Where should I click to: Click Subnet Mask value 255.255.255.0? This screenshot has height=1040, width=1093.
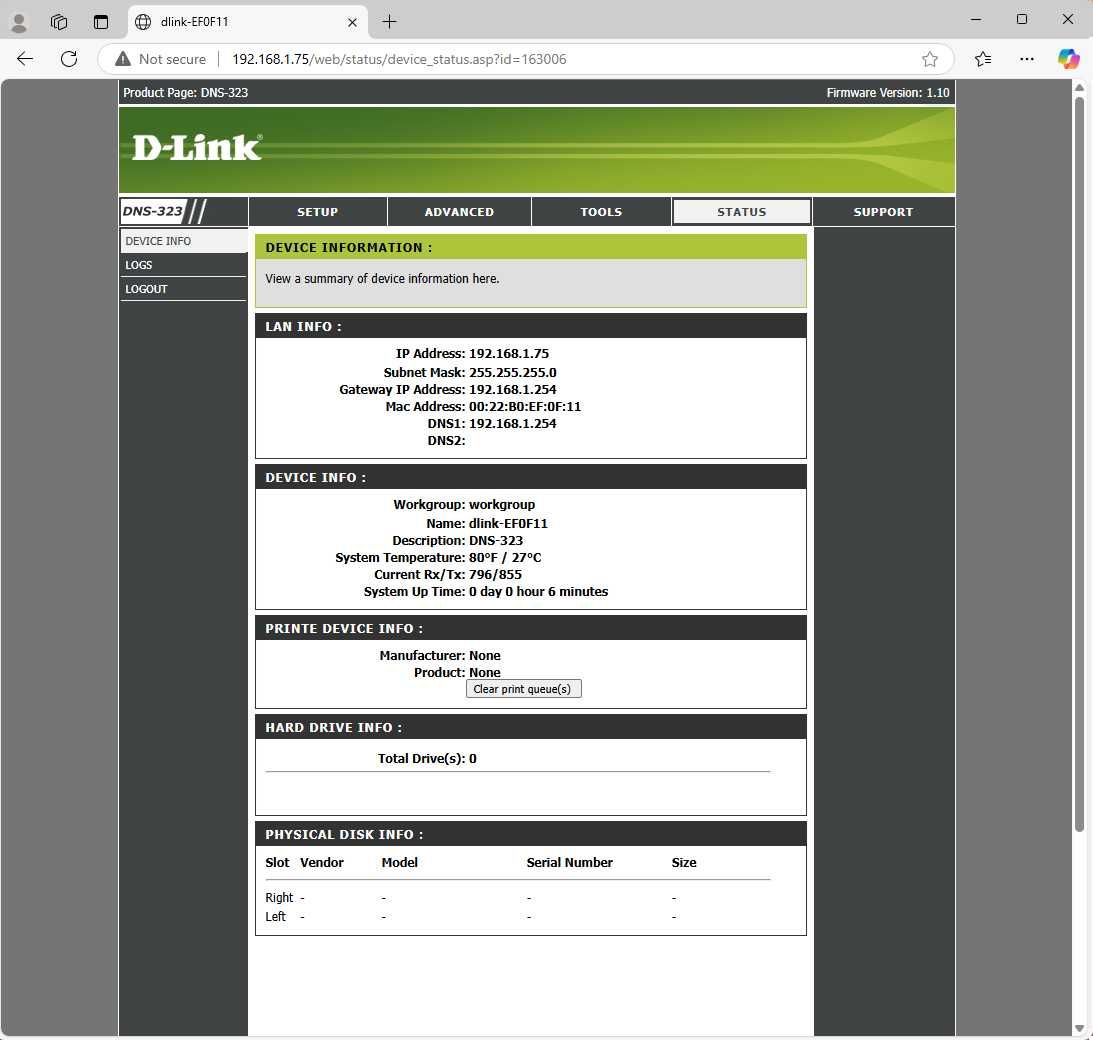click(x=512, y=372)
